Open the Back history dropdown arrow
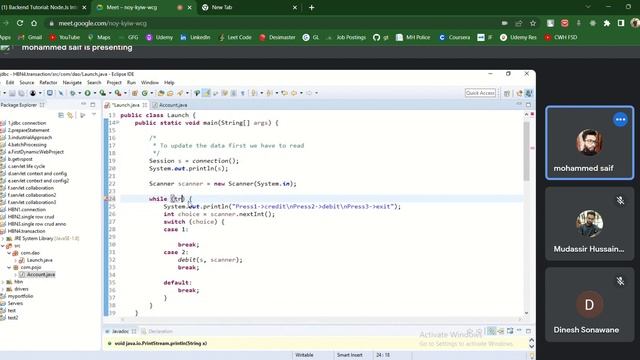 point(301,93)
